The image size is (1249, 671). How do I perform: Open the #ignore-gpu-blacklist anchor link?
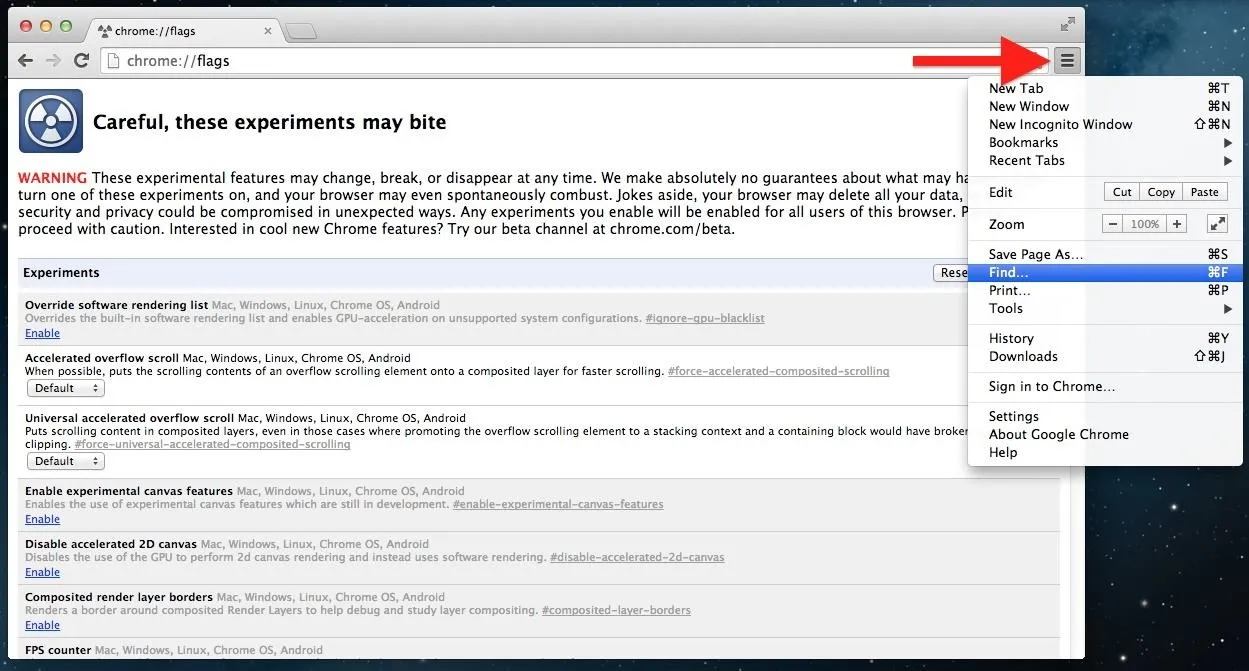705,319
